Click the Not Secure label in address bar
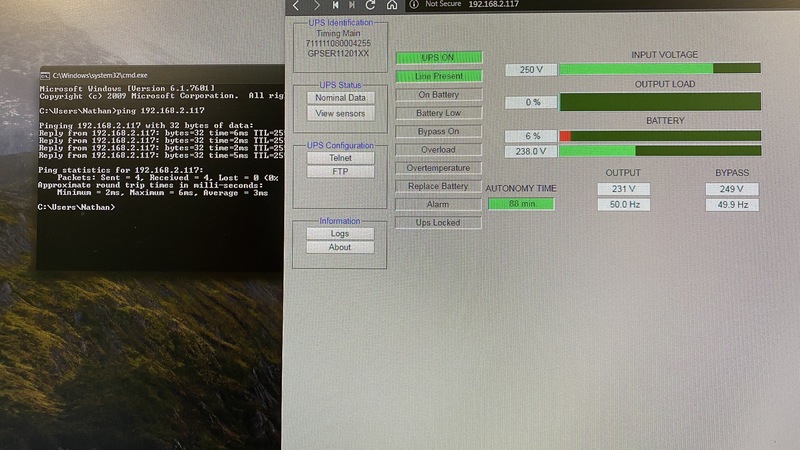Image resolution: width=800 pixels, height=450 pixels. coord(443,4)
